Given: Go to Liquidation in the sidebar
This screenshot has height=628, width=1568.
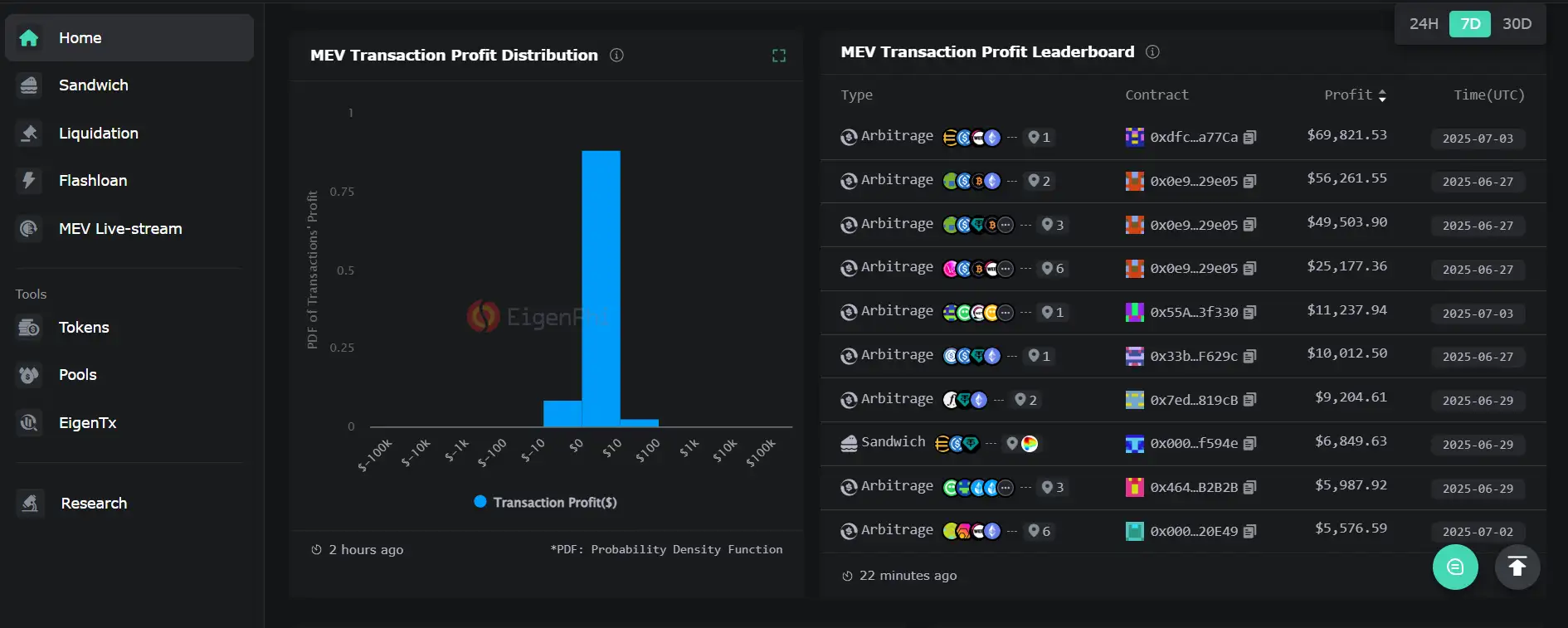Looking at the screenshot, I should coord(98,134).
